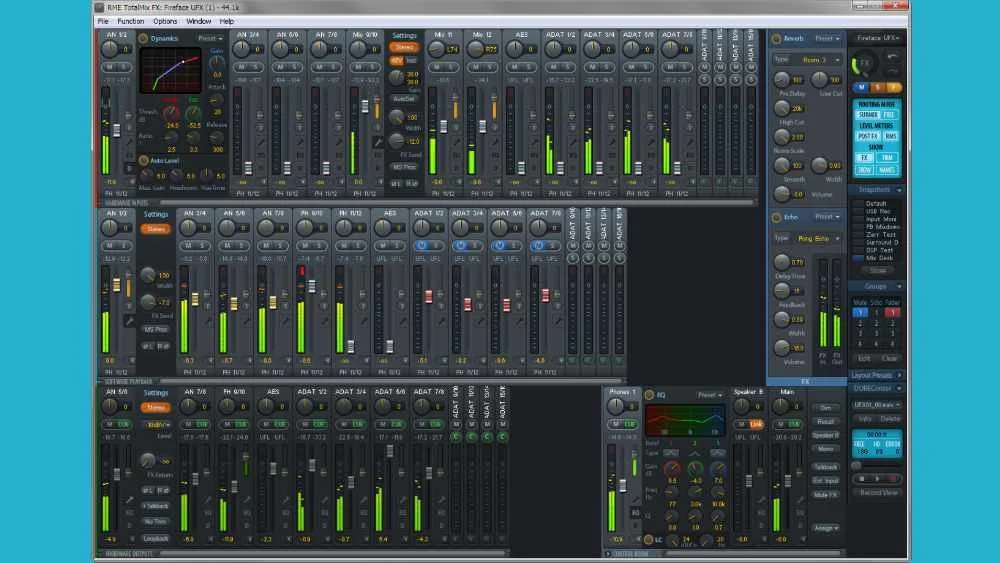The height and width of the screenshot is (563, 1000).
Task: Collapse the Snapshots section
Action: 899,190
